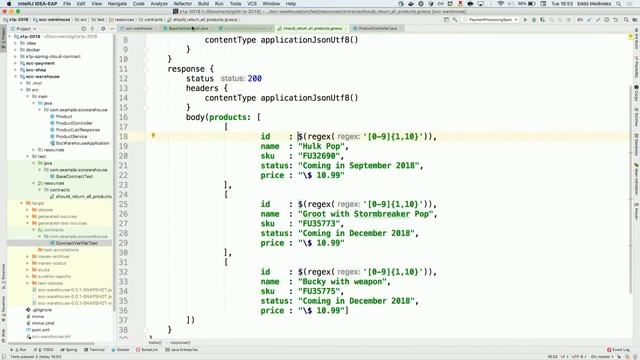
Task: Click the status value 200 on line 12
Action: [x=255, y=78]
